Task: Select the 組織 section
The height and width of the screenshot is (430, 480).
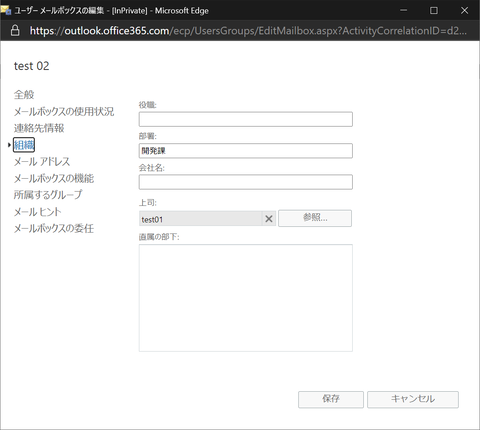Action: 24,145
